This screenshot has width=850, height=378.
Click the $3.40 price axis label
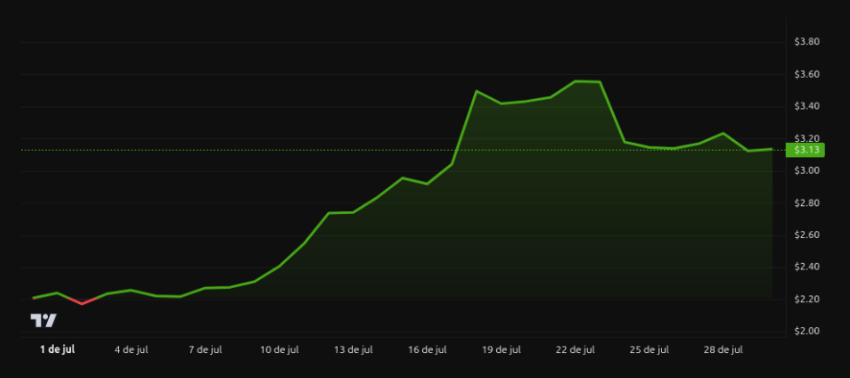pos(807,106)
